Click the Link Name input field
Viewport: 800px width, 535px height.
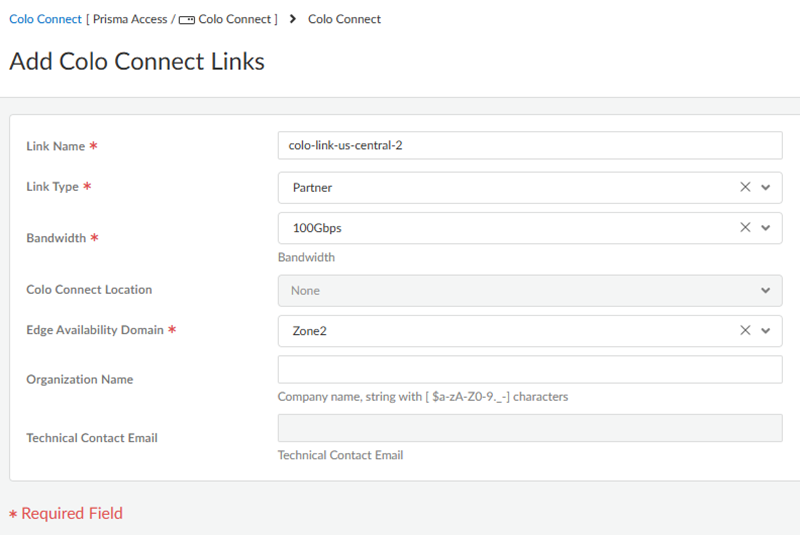(530, 145)
